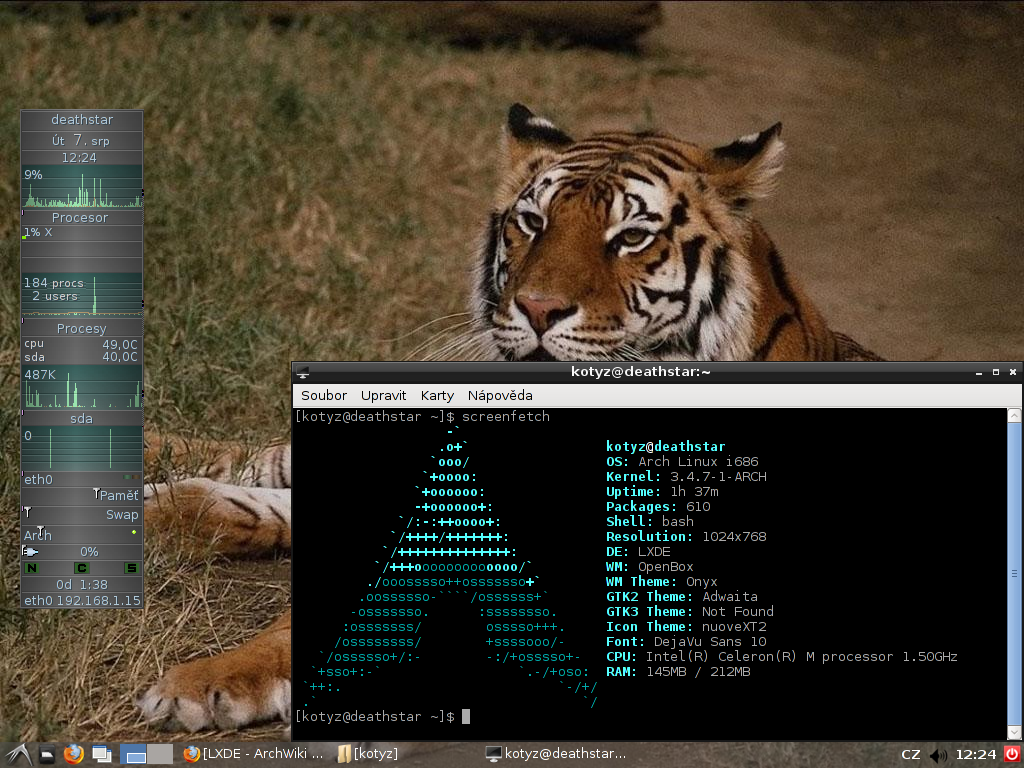Click the 'WM Theme: Onyx' line in terminal
Viewport: 1024px width, 768px height.
click(661, 582)
